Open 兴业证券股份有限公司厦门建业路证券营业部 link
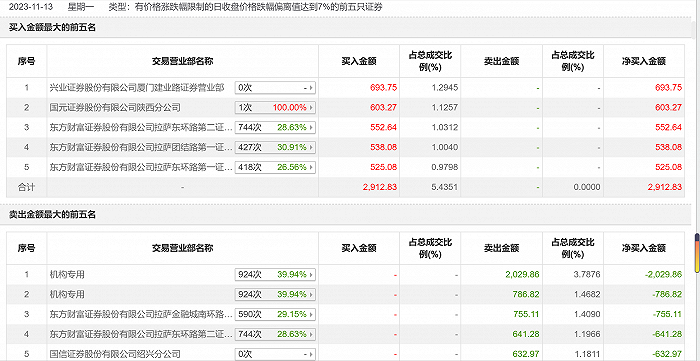 pyautogui.click(x=137, y=88)
